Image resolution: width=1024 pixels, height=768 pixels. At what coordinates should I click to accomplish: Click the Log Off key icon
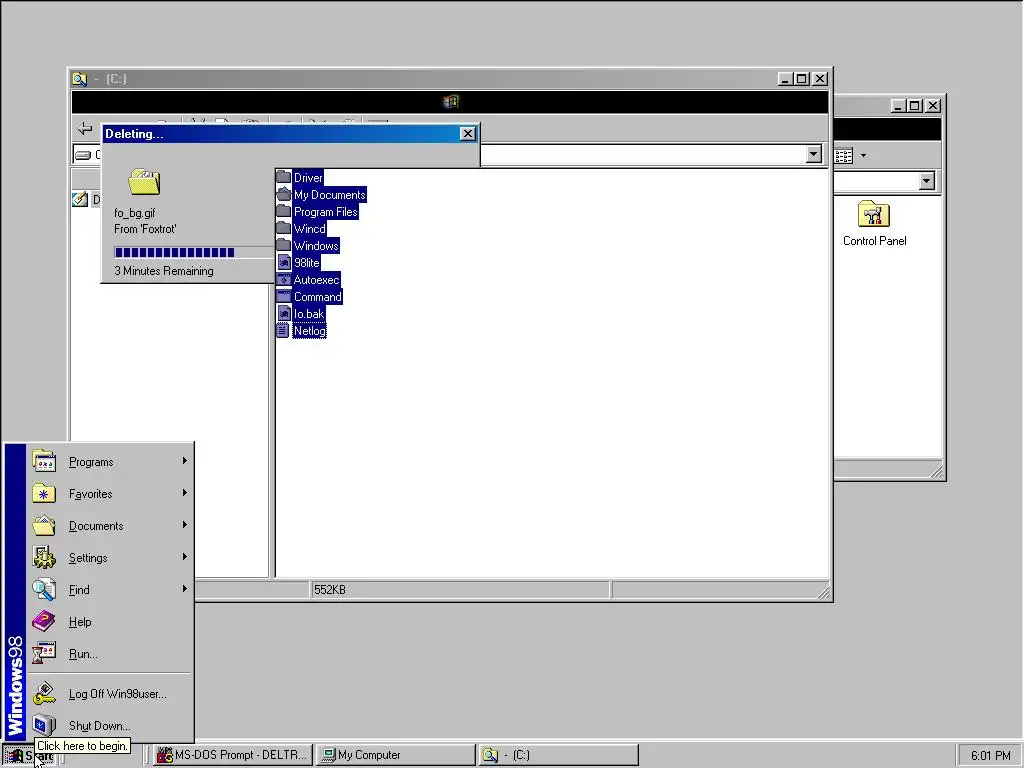pyautogui.click(x=44, y=693)
